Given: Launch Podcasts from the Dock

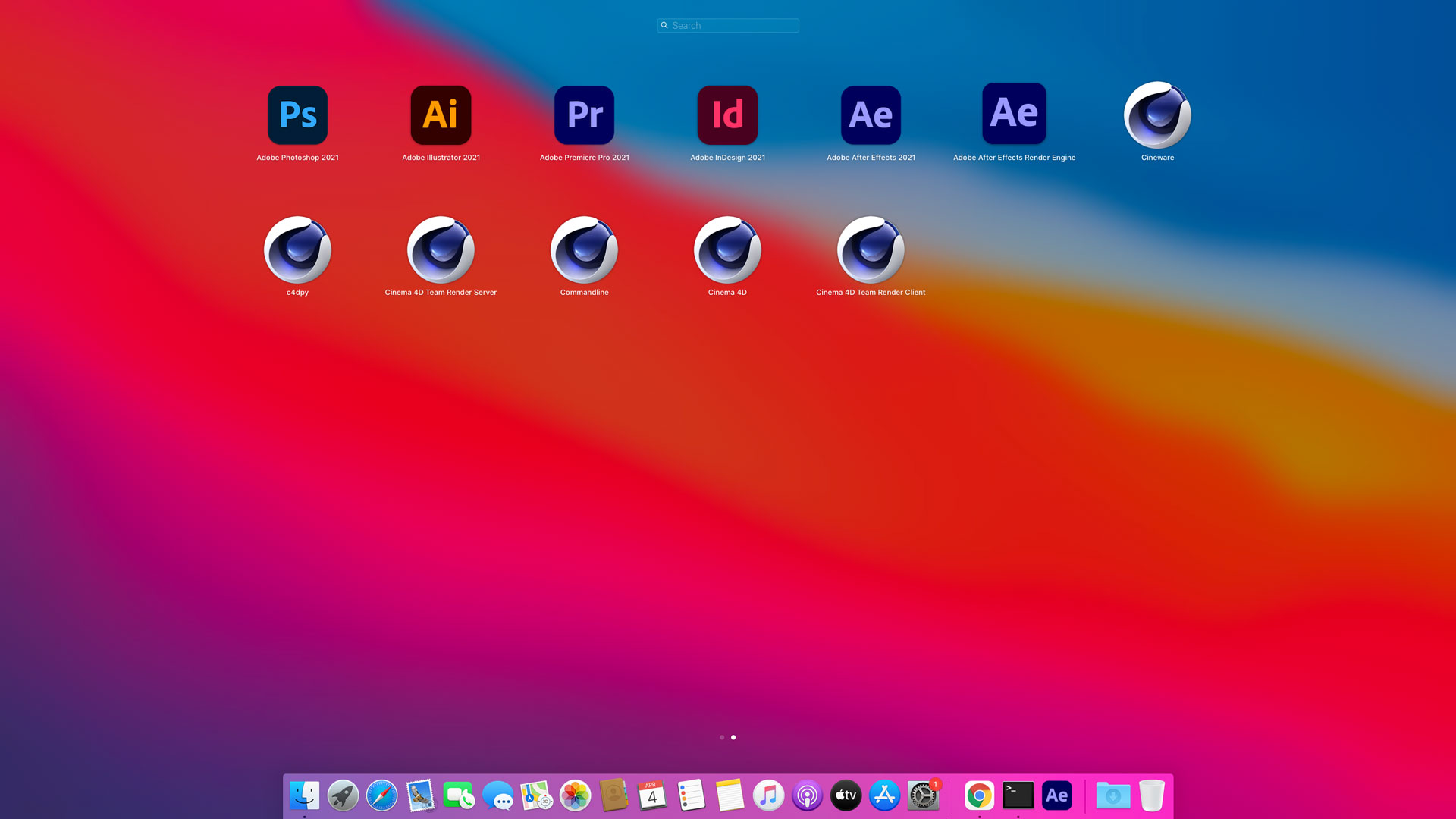Looking at the screenshot, I should 807,795.
